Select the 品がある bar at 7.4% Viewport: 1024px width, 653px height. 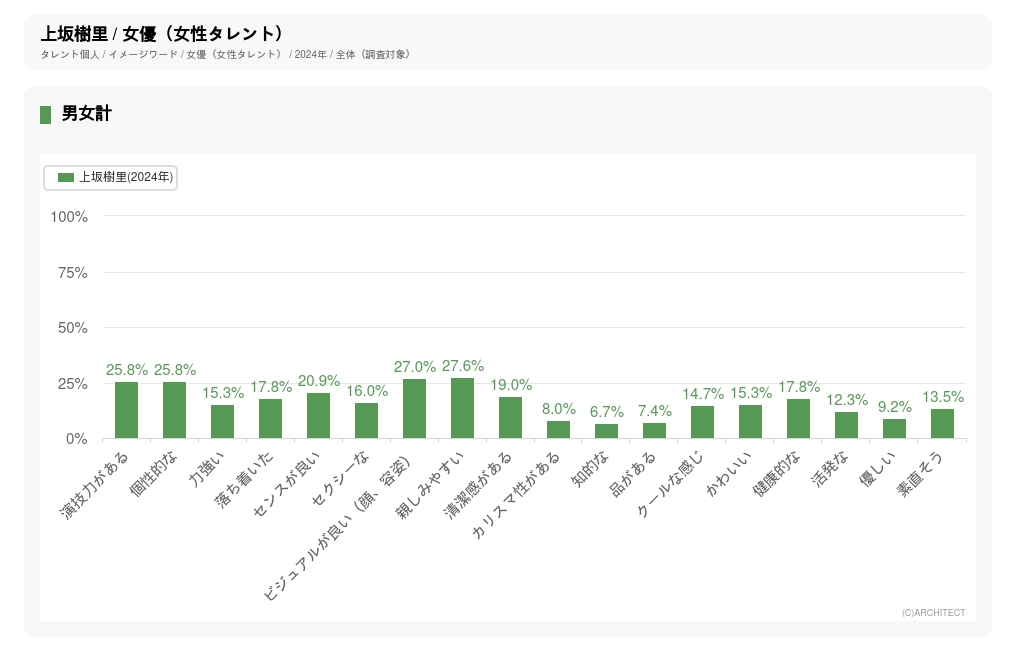(x=655, y=431)
